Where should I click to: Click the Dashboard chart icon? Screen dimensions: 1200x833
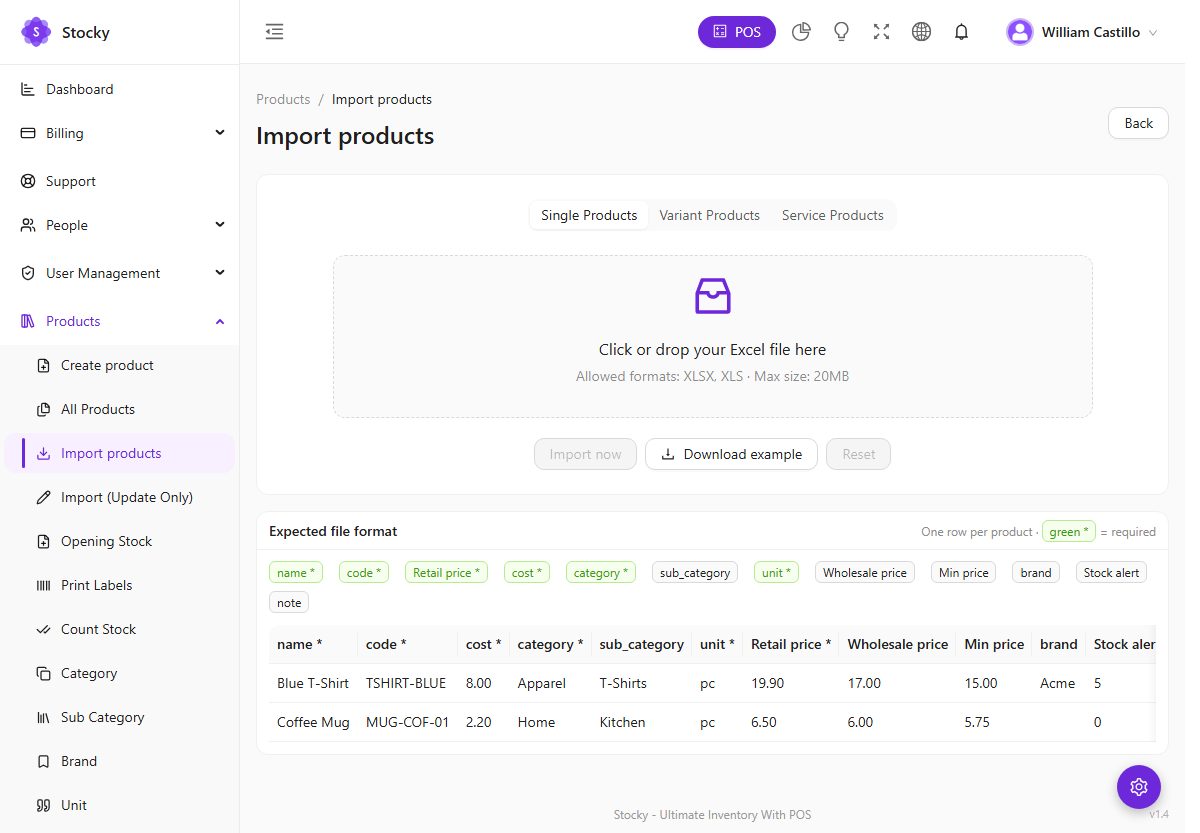click(x=28, y=89)
